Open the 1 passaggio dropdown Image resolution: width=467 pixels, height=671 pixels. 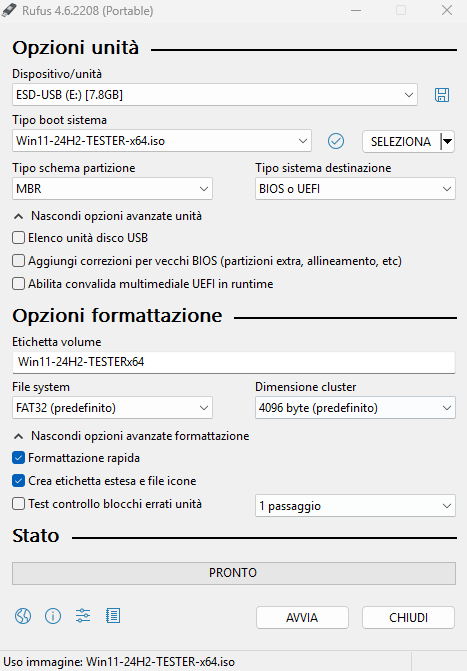pos(355,506)
